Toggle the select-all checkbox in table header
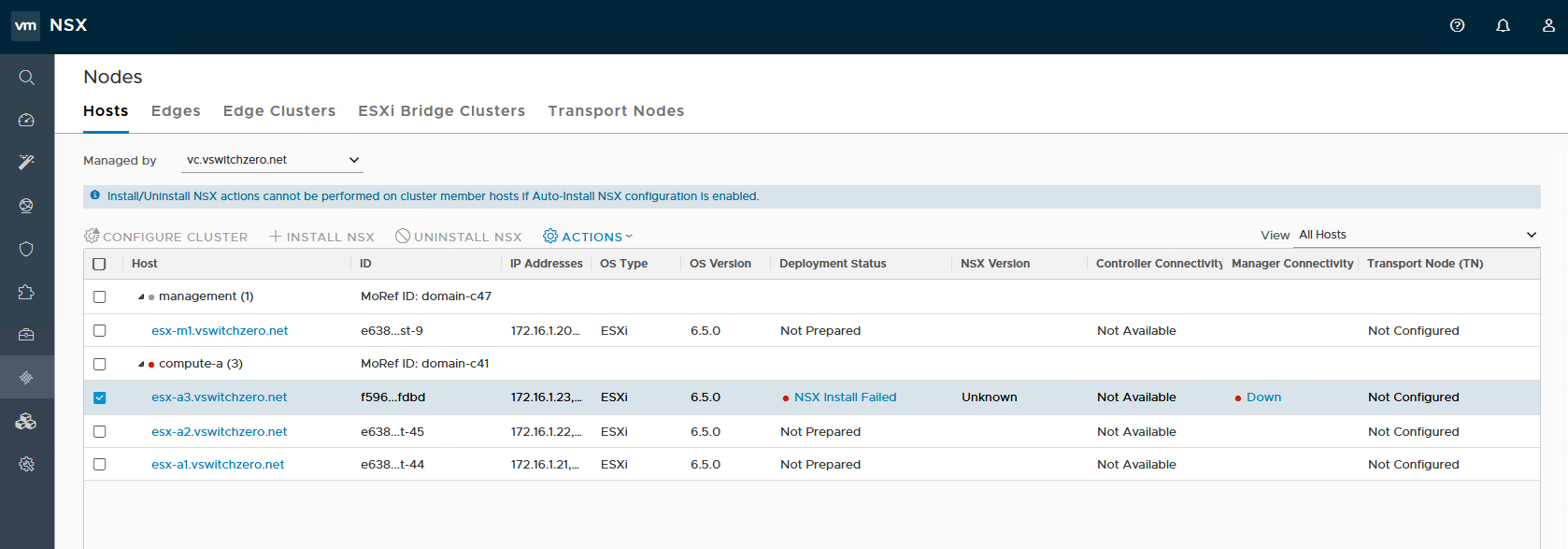 click(100, 264)
